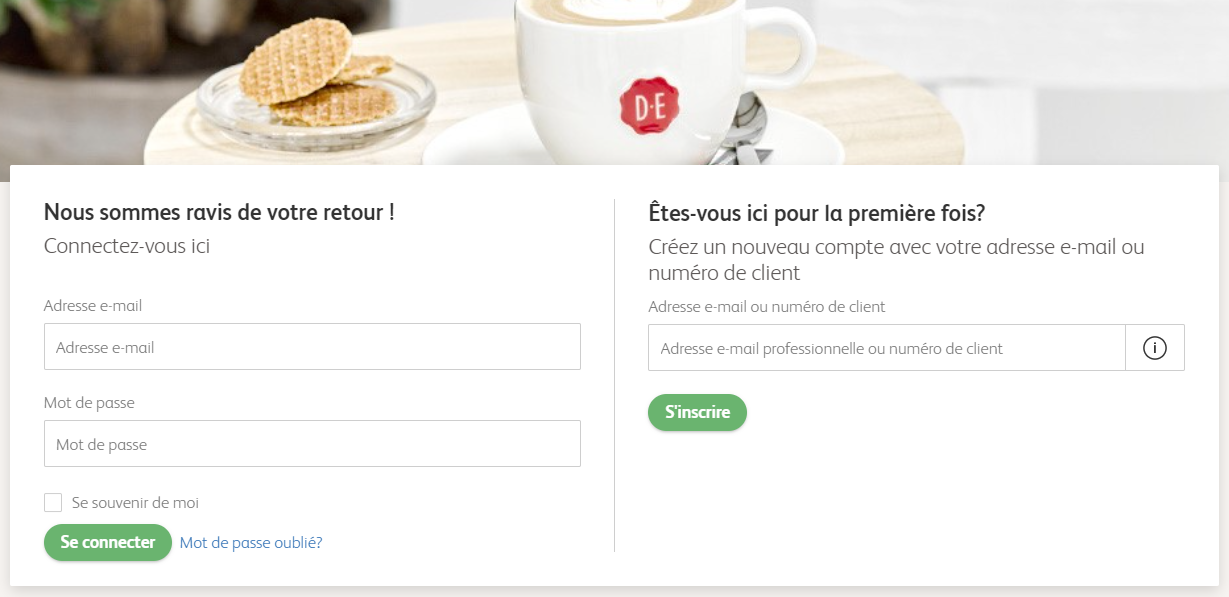
Task: Click the info icon beside registration field
Action: 1155,348
